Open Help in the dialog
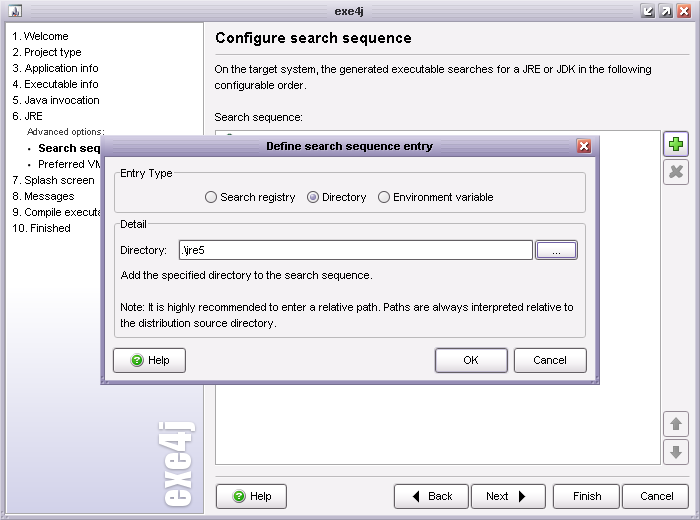This screenshot has width=700, height=520. (x=150, y=360)
